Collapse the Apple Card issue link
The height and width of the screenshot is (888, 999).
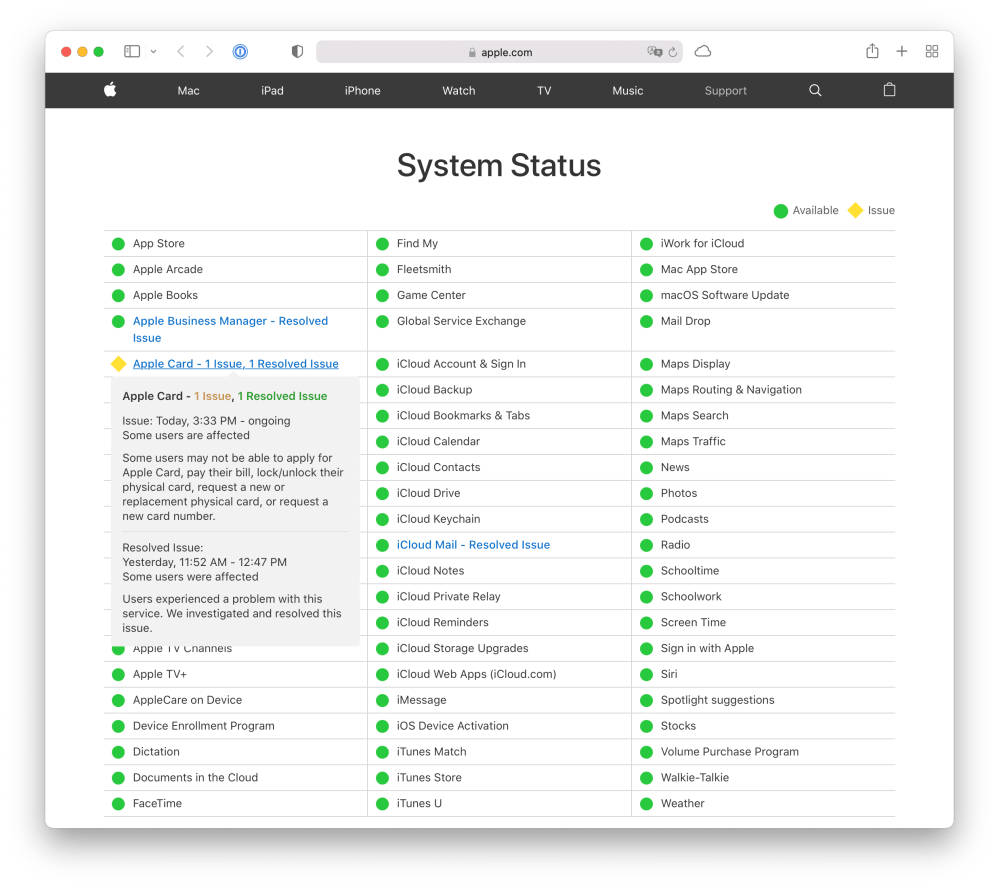click(x=235, y=364)
